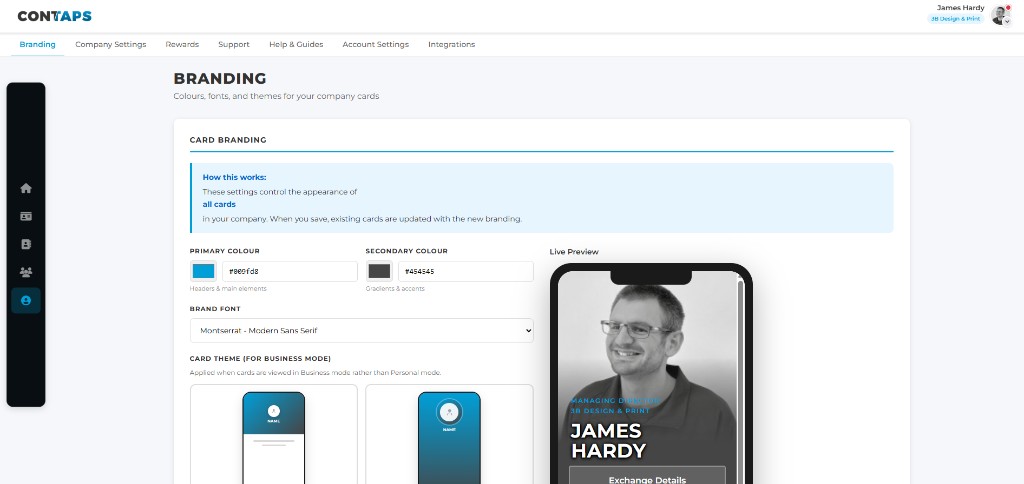This screenshot has height=484, width=1024.
Task: Click James Hardy's profile avatar
Action: (1000, 15)
